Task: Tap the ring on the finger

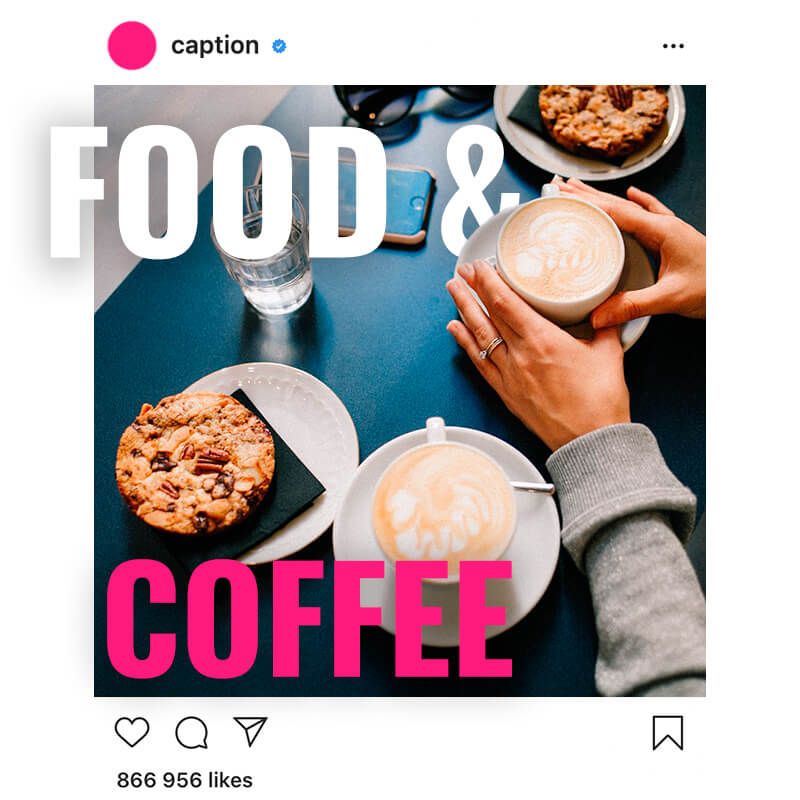Action: pos(490,348)
